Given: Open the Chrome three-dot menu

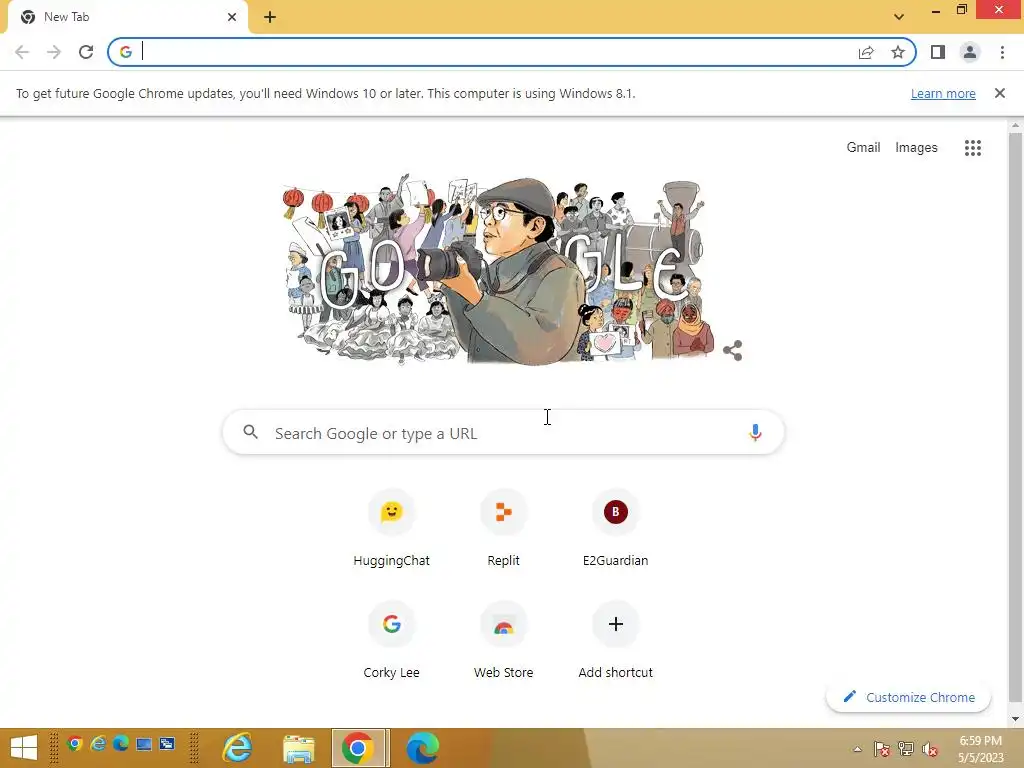Looking at the screenshot, I should click(1002, 52).
